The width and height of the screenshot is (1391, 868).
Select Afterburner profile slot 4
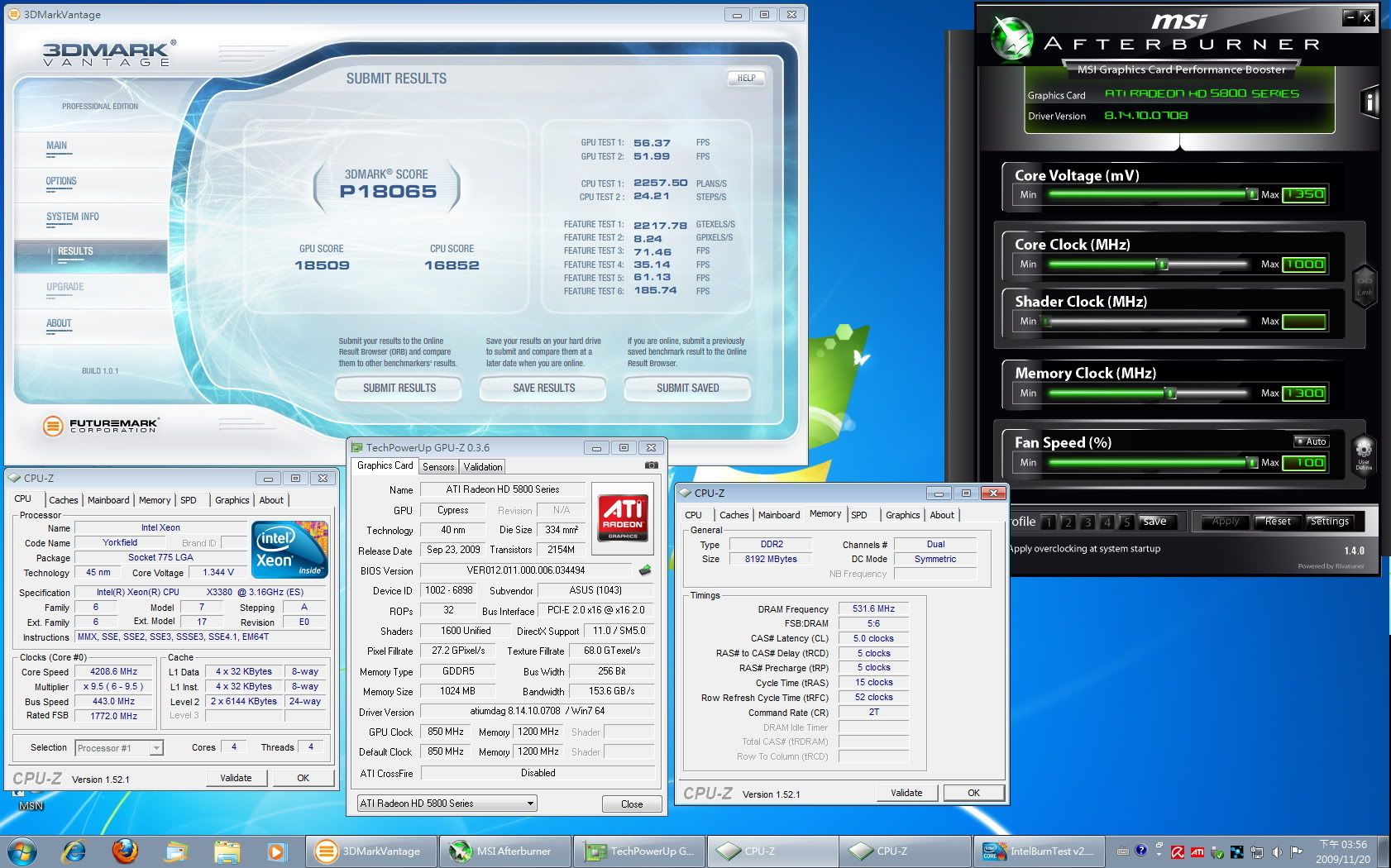click(x=1107, y=522)
